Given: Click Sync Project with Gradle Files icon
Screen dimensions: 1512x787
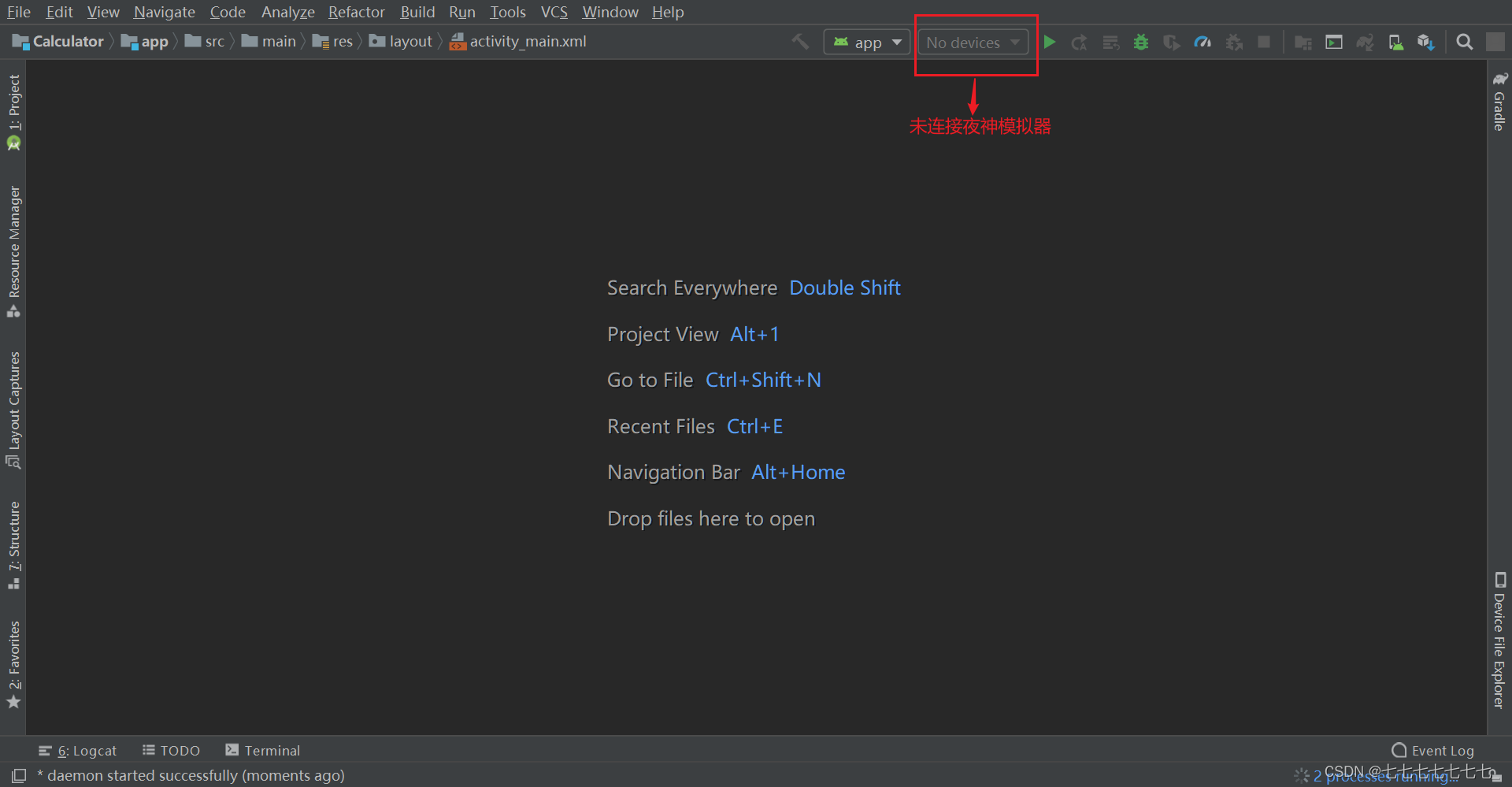Looking at the screenshot, I should [x=1365, y=43].
